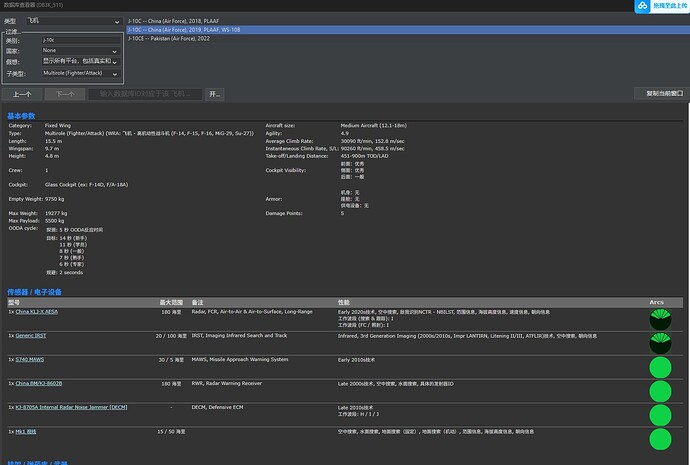This screenshot has height=465, width=690.
Task: Open the S740 MAWS sensor link
Action: click(x=31, y=359)
